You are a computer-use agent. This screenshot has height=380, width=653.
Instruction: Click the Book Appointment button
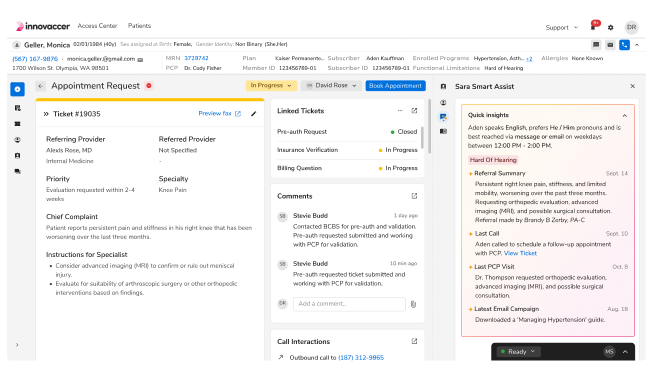point(395,85)
